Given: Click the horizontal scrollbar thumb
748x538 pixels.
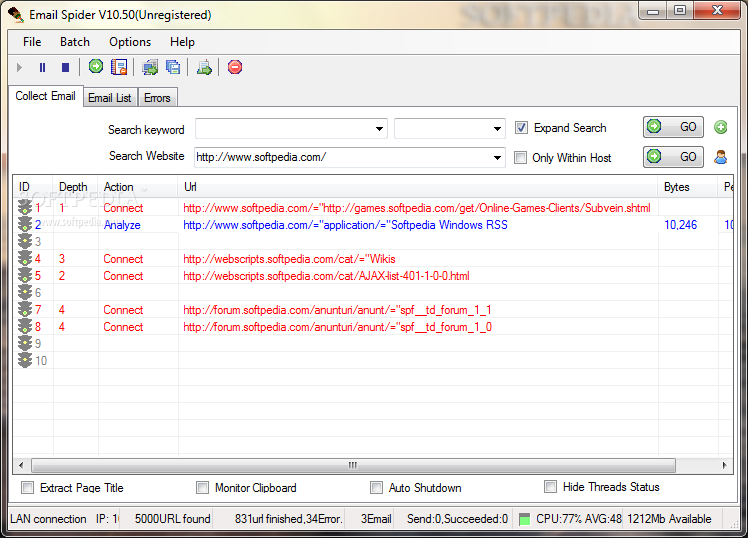Looking at the screenshot, I should tap(353, 465).
